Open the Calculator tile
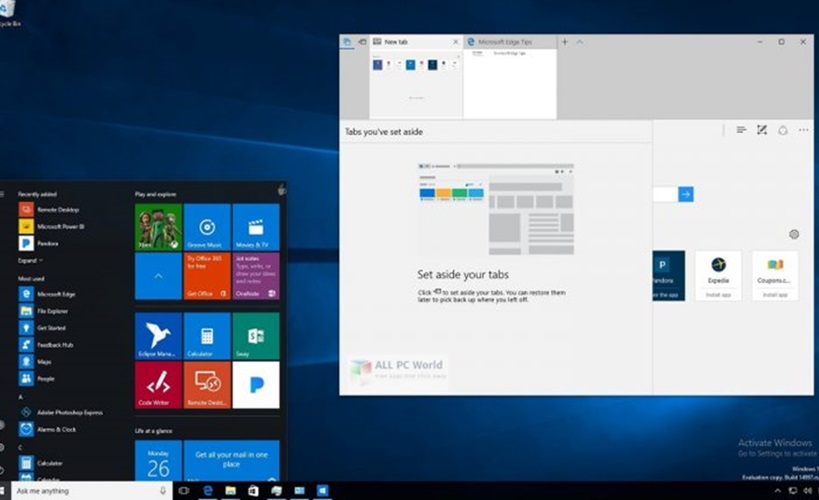The height and width of the screenshot is (500, 819). (207, 336)
